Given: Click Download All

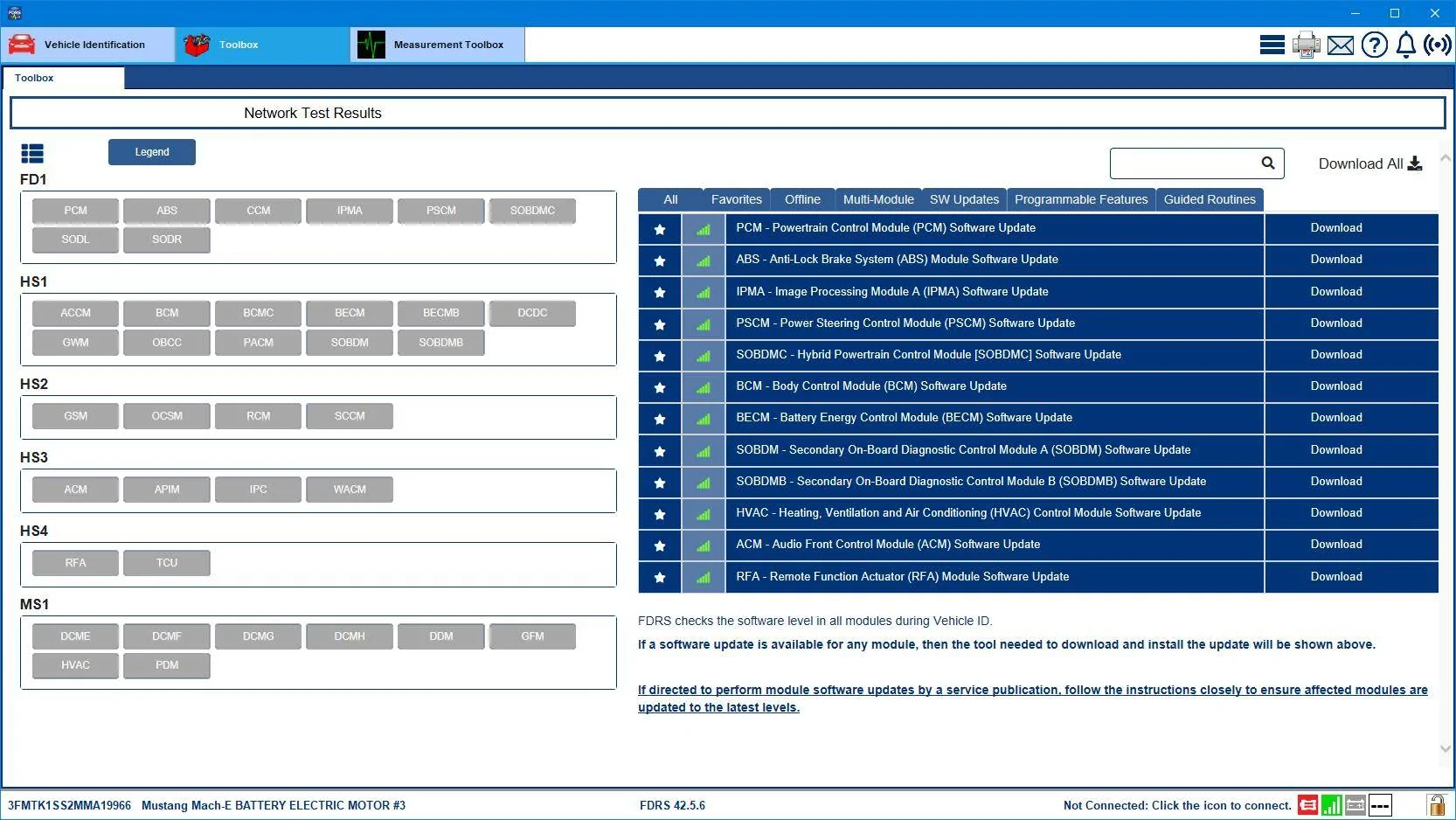Looking at the screenshot, I should point(1370,163).
